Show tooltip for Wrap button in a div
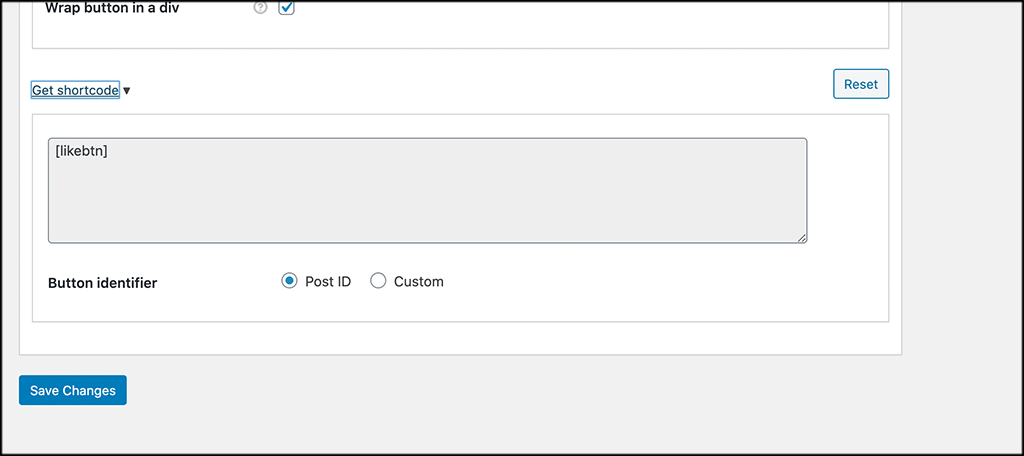 tap(261, 8)
